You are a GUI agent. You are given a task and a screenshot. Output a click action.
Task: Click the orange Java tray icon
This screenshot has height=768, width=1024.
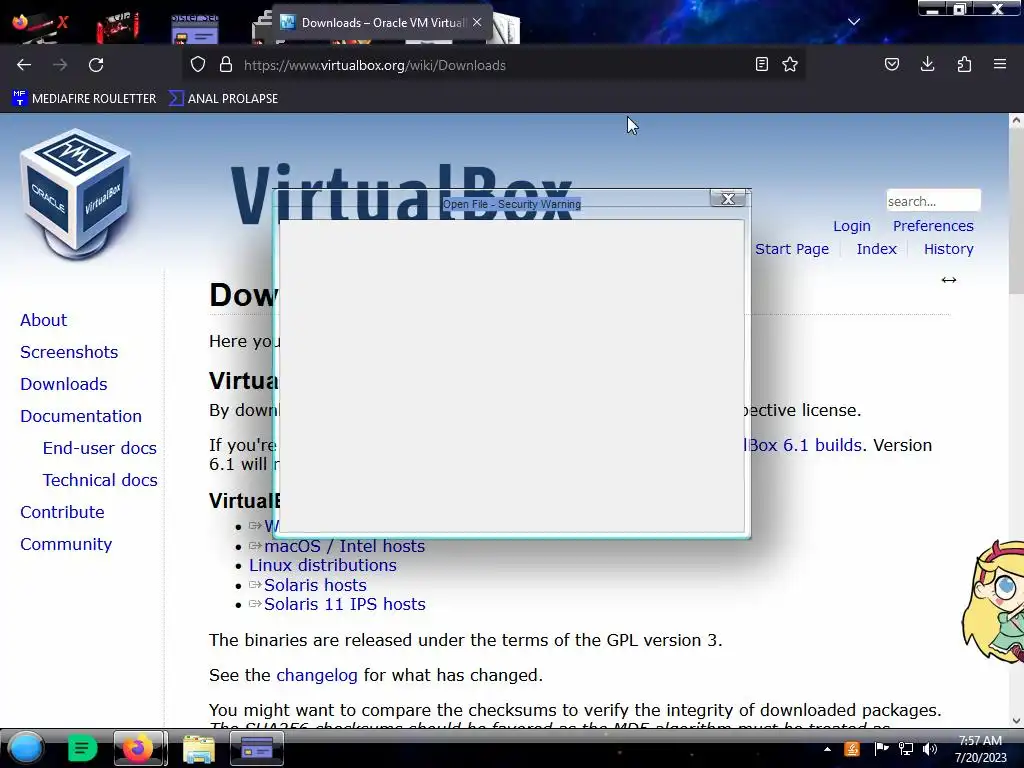(x=852, y=749)
